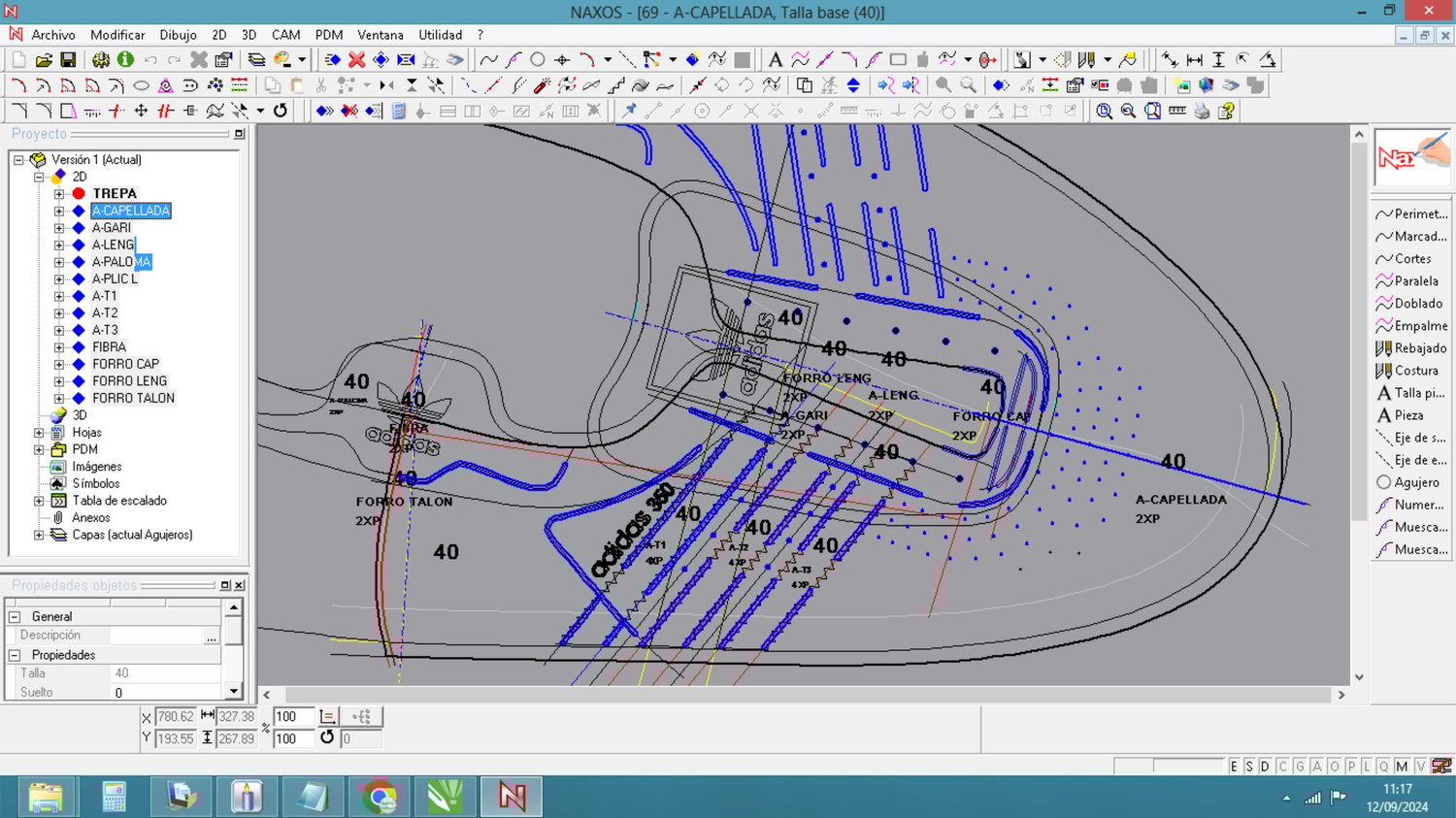This screenshot has width=1456, height=818.
Task: Collapse the General properties section
Action: [x=15, y=616]
